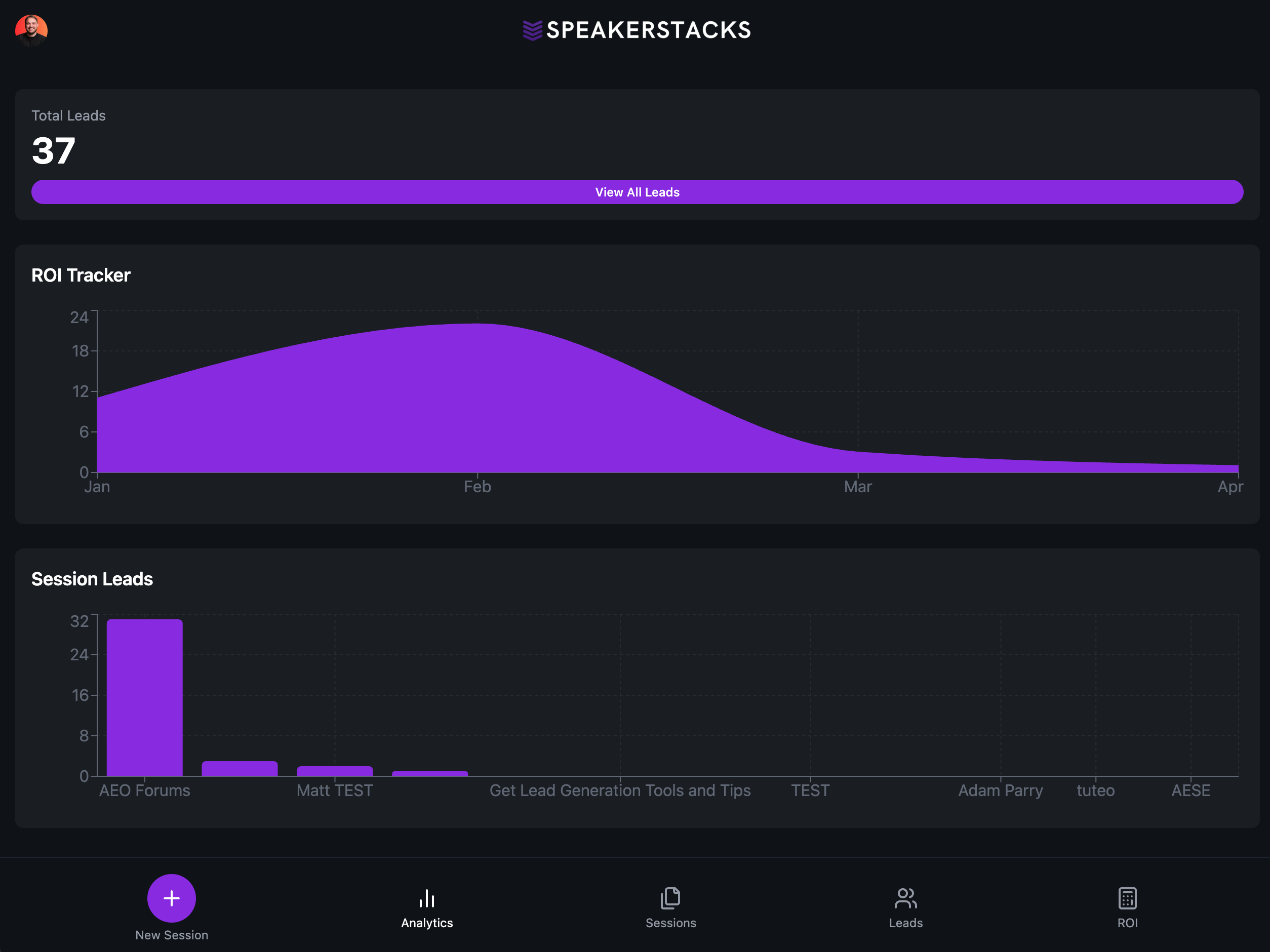
Task: Open the Leads section from bottom navigation
Action: tap(905, 923)
